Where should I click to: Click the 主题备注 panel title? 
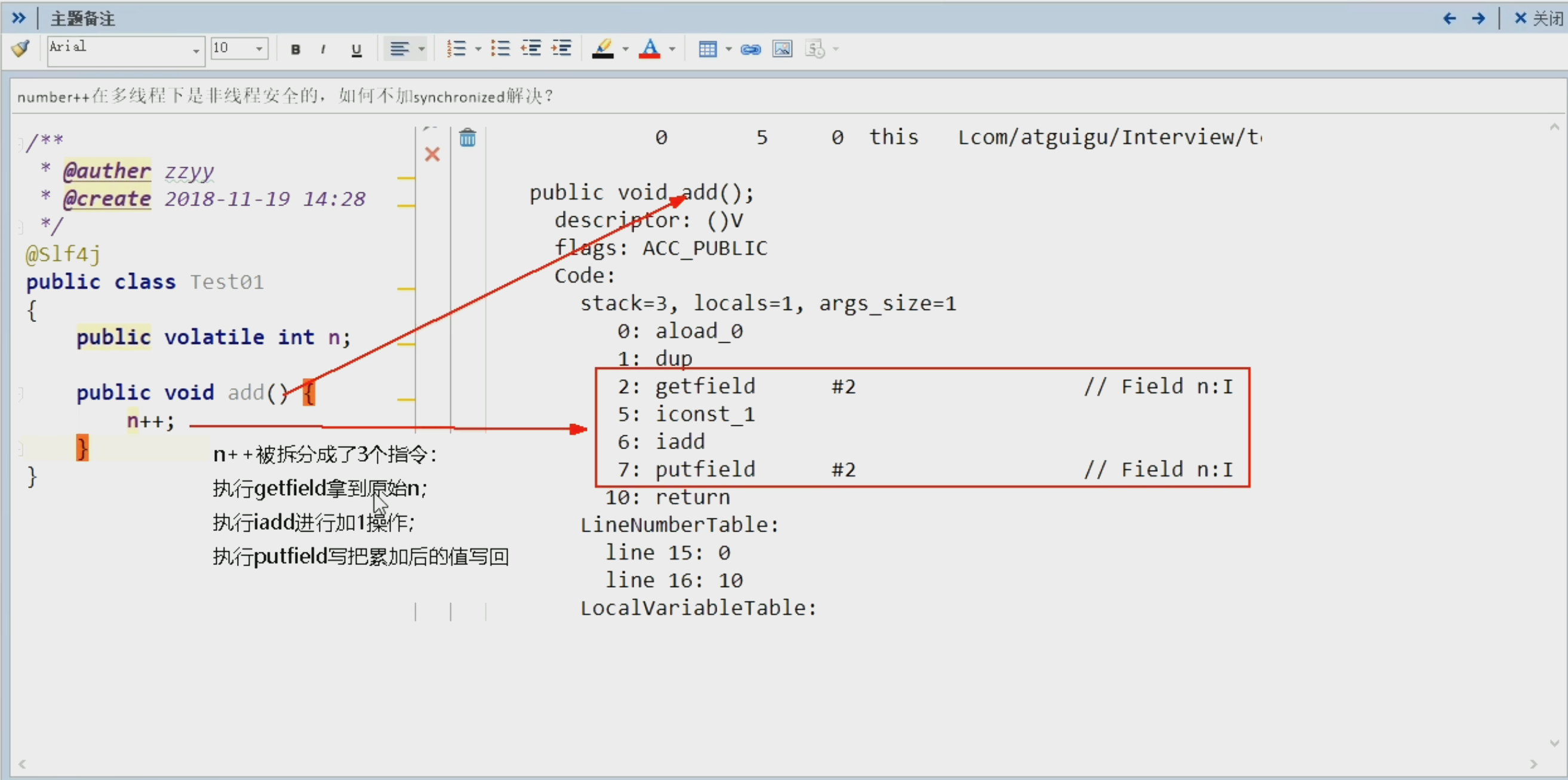[x=83, y=19]
